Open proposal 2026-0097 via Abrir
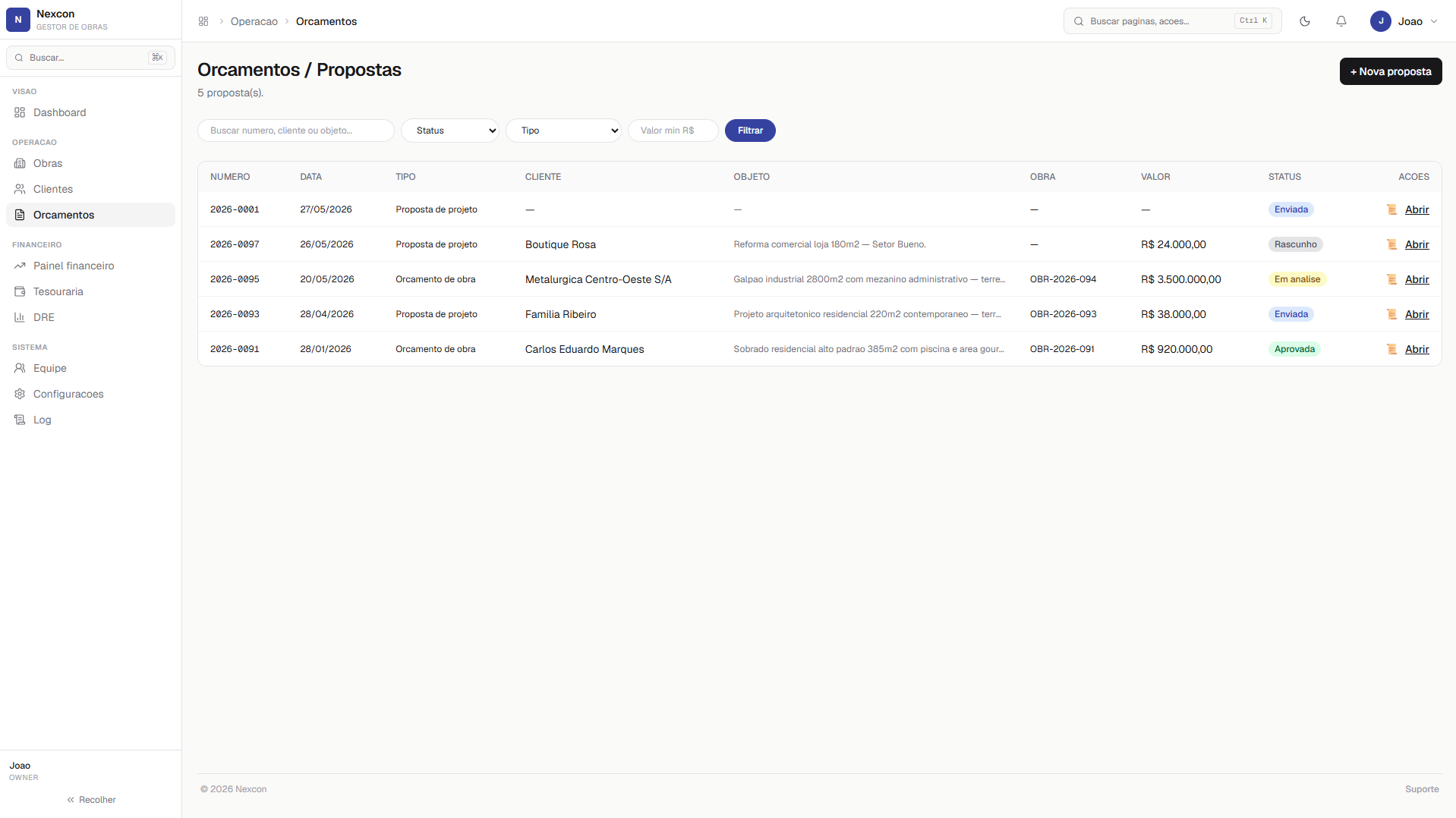1456x818 pixels. (x=1417, y=244)
